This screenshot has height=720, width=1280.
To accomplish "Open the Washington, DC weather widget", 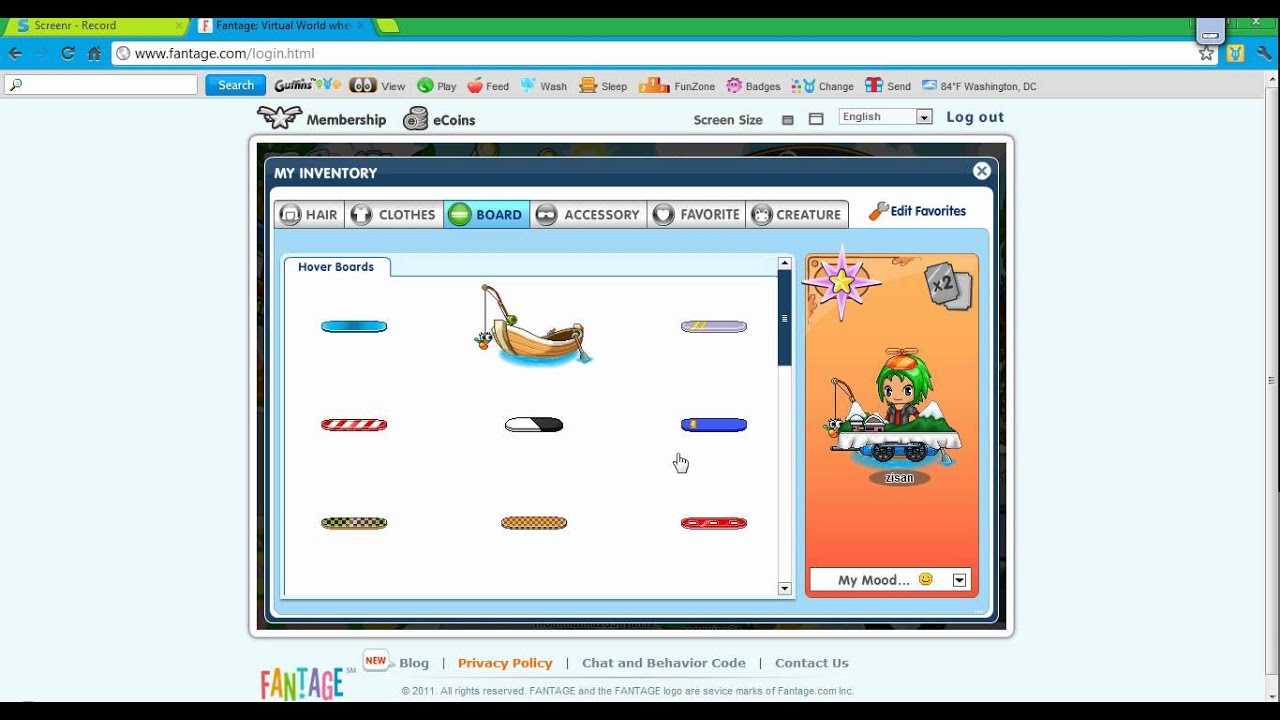I will (979, 86).
